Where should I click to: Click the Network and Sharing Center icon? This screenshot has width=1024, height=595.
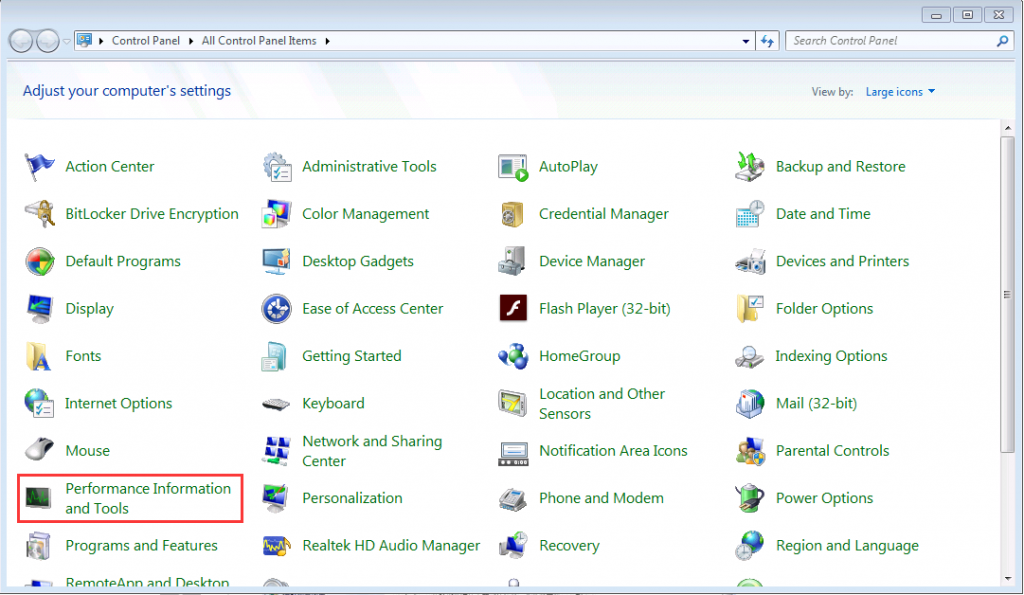[x=277, y=451]
